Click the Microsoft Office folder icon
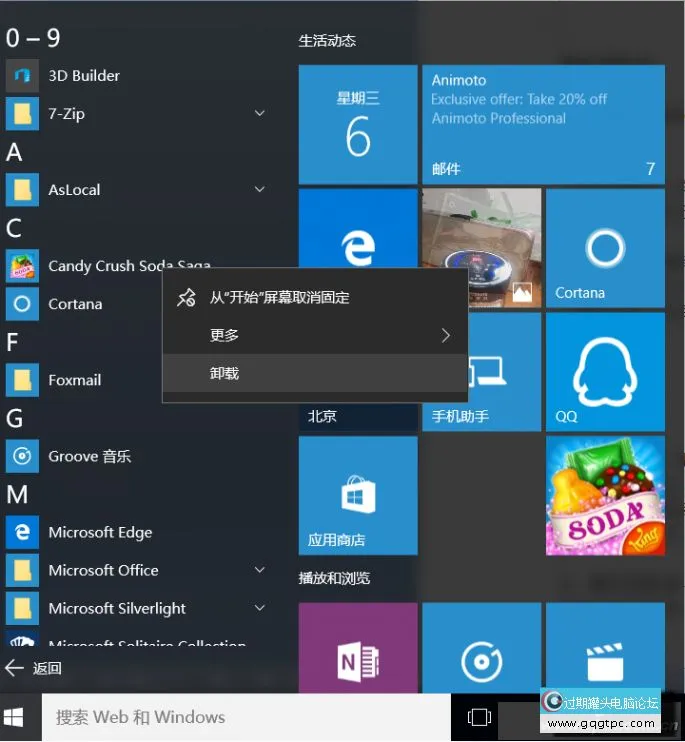 pos(22,570)
